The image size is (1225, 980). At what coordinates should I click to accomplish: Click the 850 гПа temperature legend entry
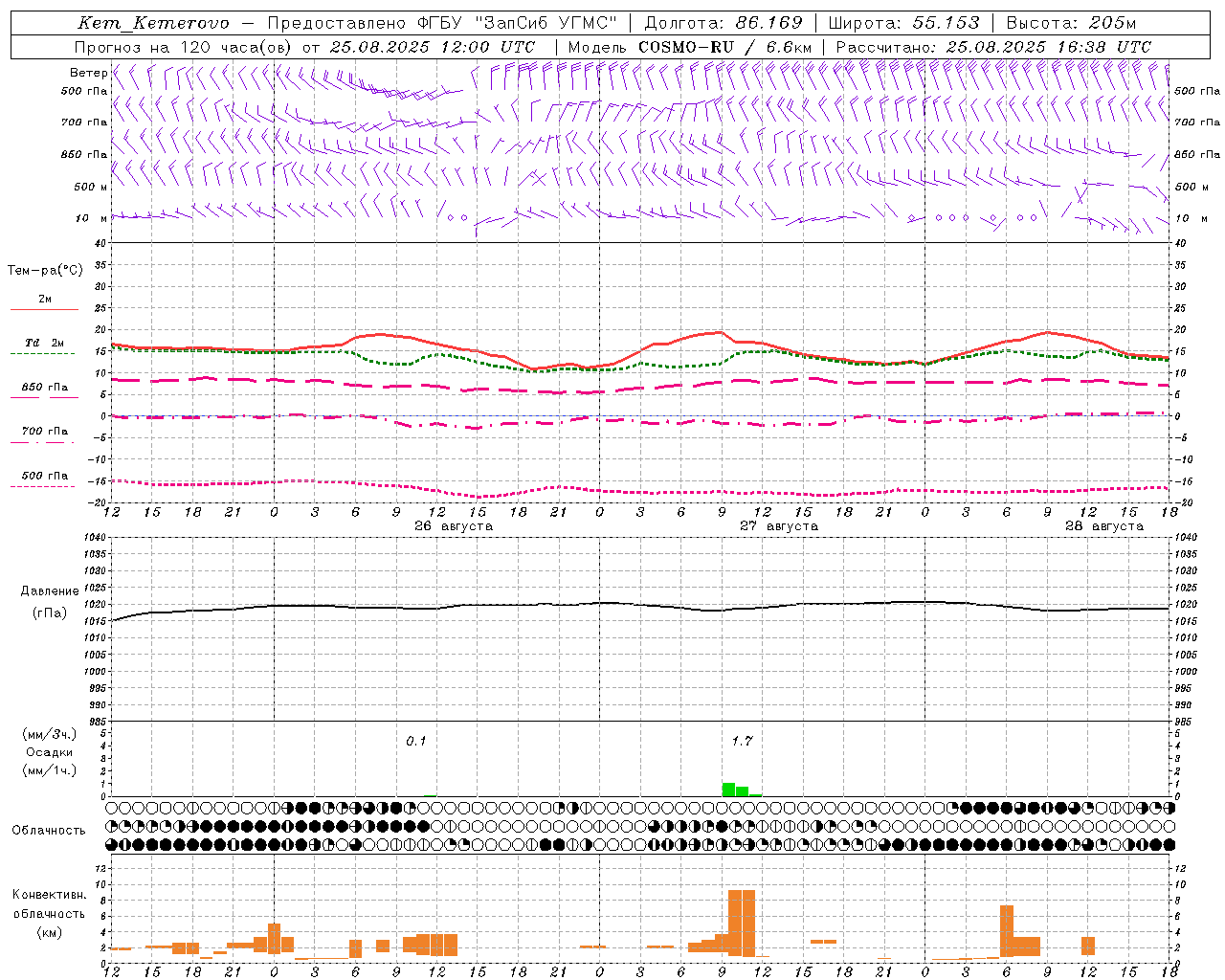coord(45,388)
